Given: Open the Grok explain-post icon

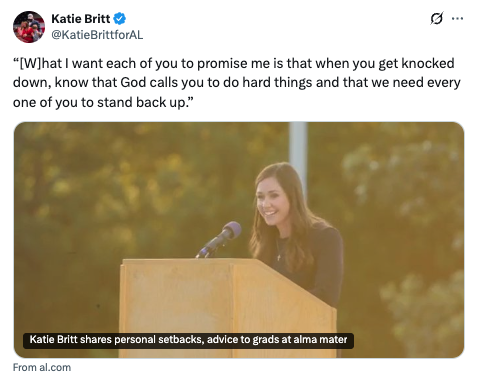Looking at the screenshot, I should [437, 18].
